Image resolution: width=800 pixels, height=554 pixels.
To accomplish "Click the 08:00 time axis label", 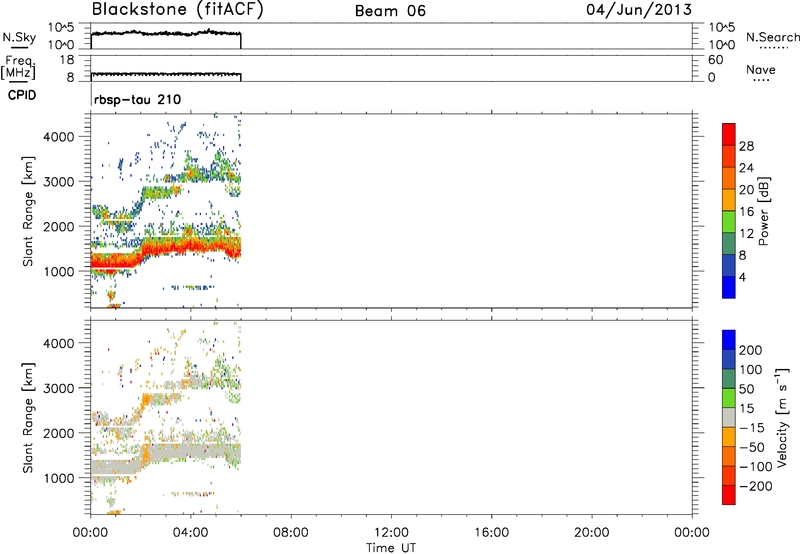I will coord(290,533).
